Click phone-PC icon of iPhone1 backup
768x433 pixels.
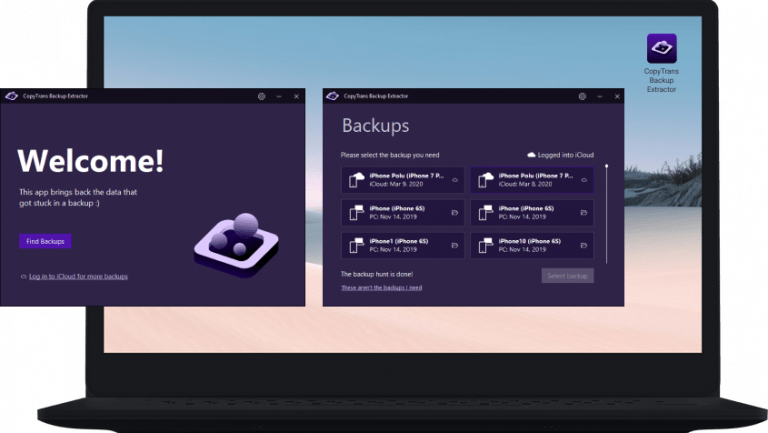point(357,245)
